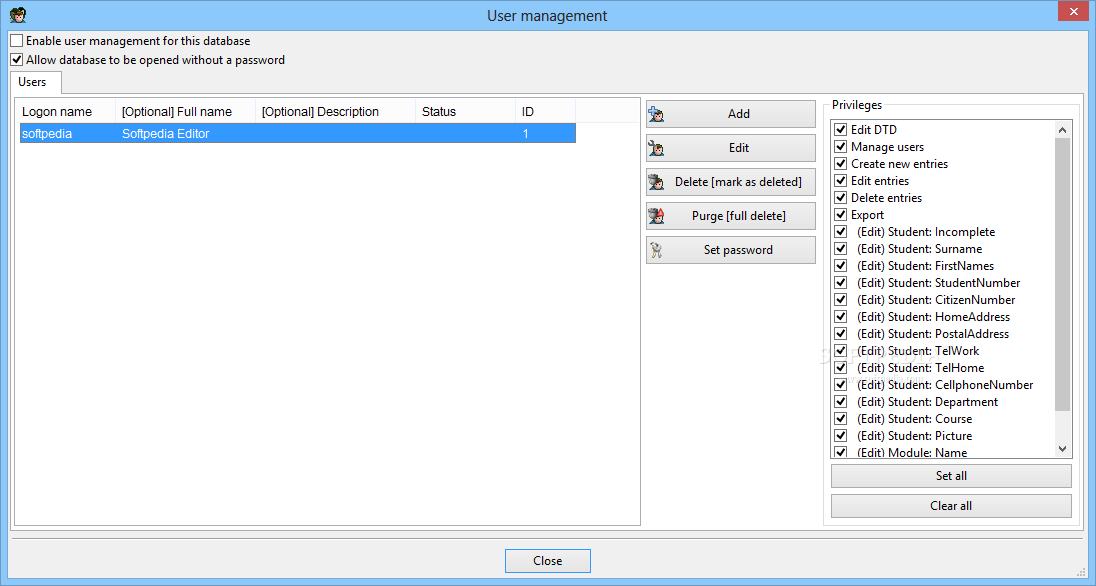This screenshot has width=1096, height=586.
Task: Click the app icon in title bar
Action: (x=18, y=15)
